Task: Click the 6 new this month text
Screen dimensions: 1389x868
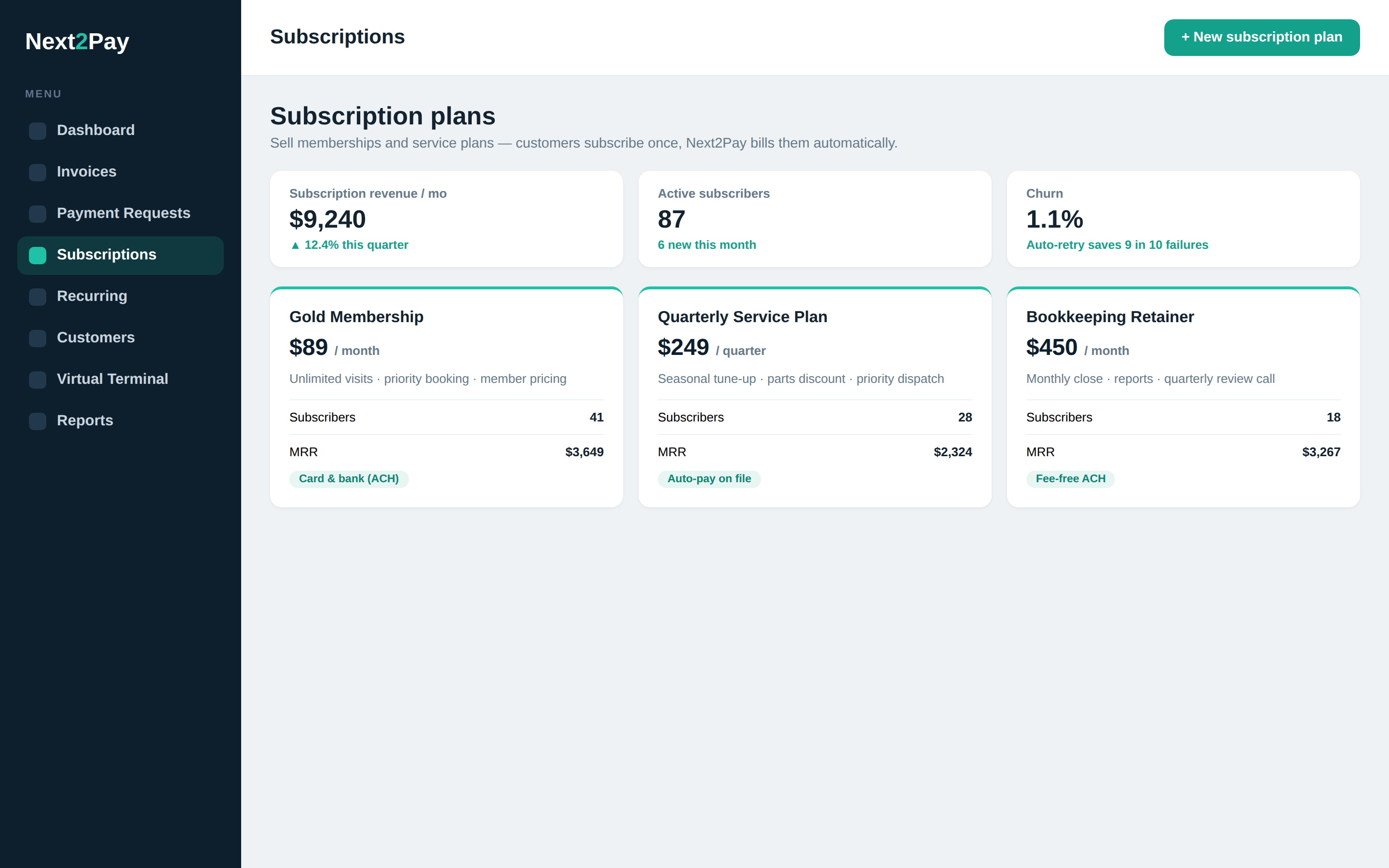Action: (x=707, y=245)
